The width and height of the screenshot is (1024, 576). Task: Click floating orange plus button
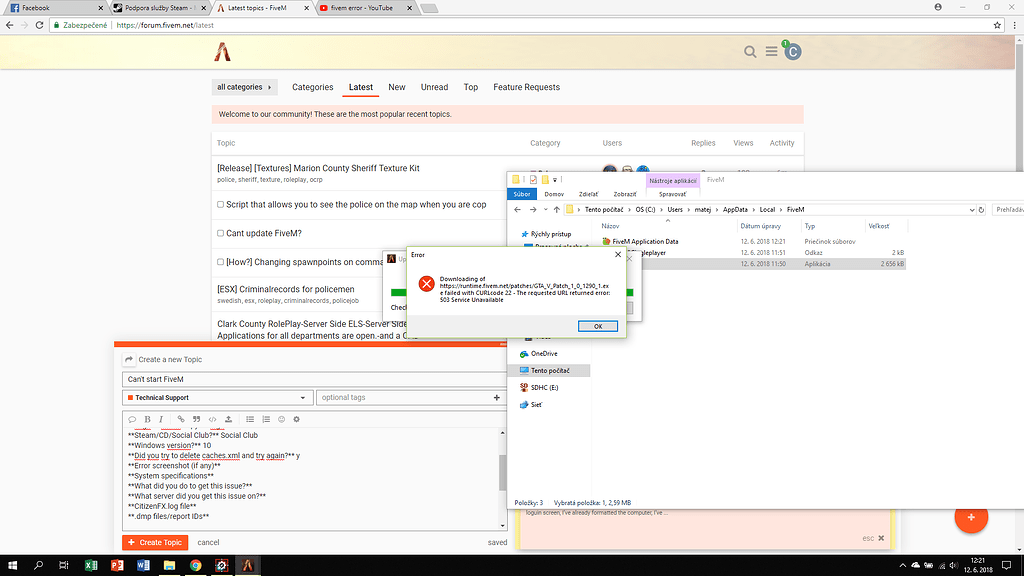tap(971, 517)
